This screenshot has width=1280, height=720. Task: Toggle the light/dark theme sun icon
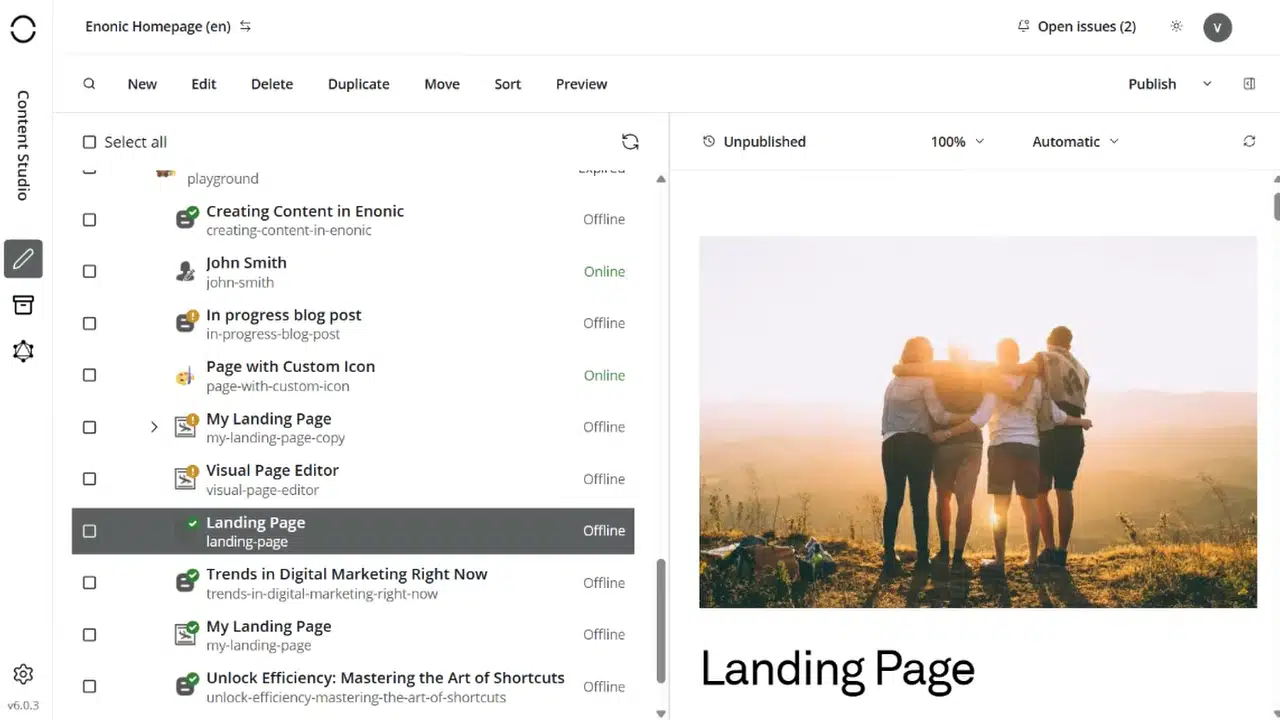coord(1176,27)
